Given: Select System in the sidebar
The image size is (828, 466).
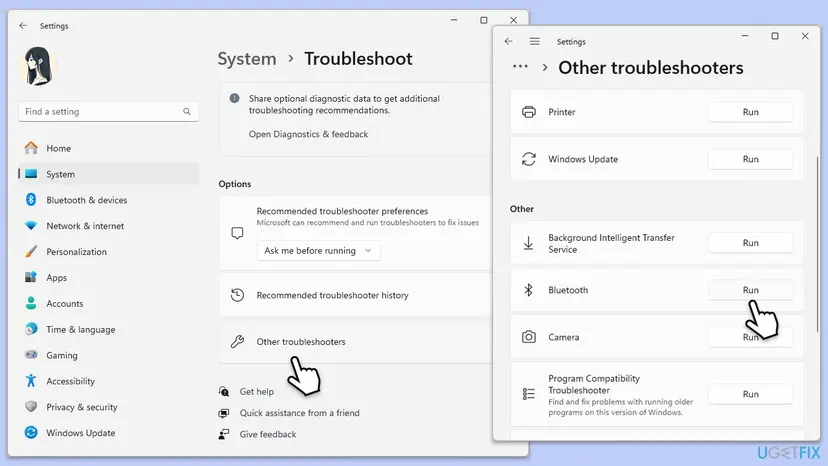Looking at the screenshot, I should coord(108,174).
